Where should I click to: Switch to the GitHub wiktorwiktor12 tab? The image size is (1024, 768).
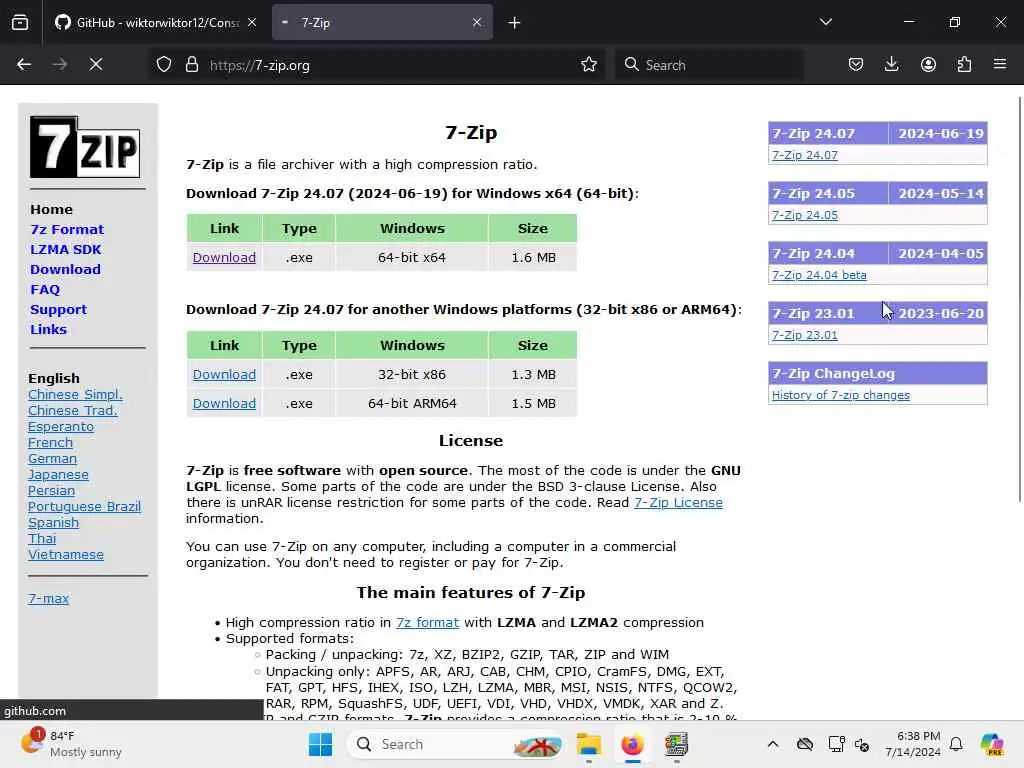coord(156,23)
